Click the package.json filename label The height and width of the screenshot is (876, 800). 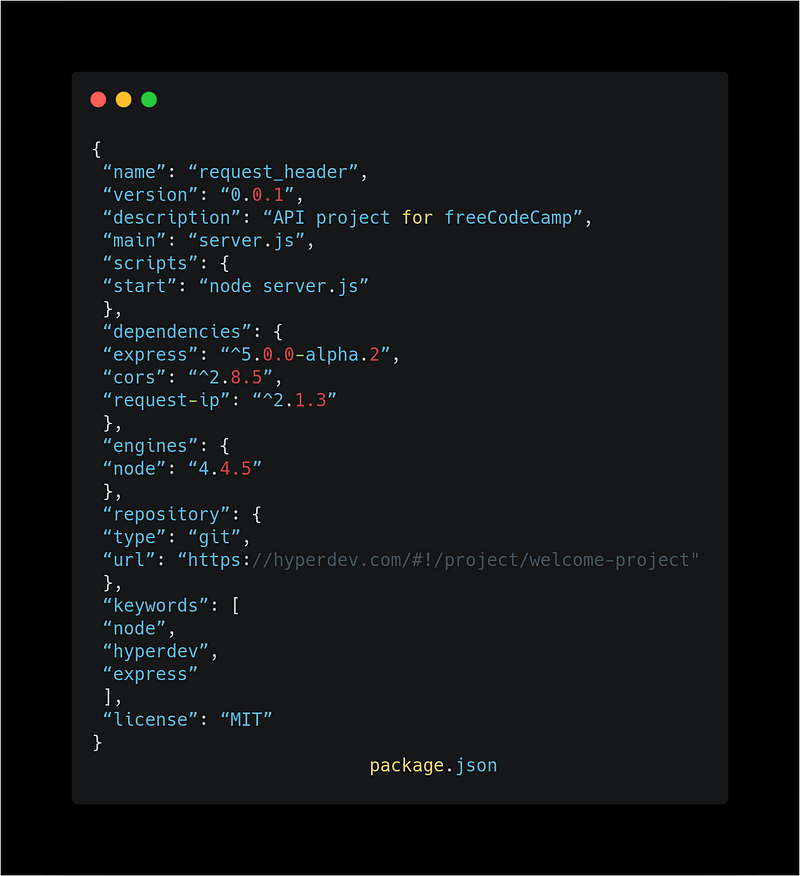[x=433, y=765]
